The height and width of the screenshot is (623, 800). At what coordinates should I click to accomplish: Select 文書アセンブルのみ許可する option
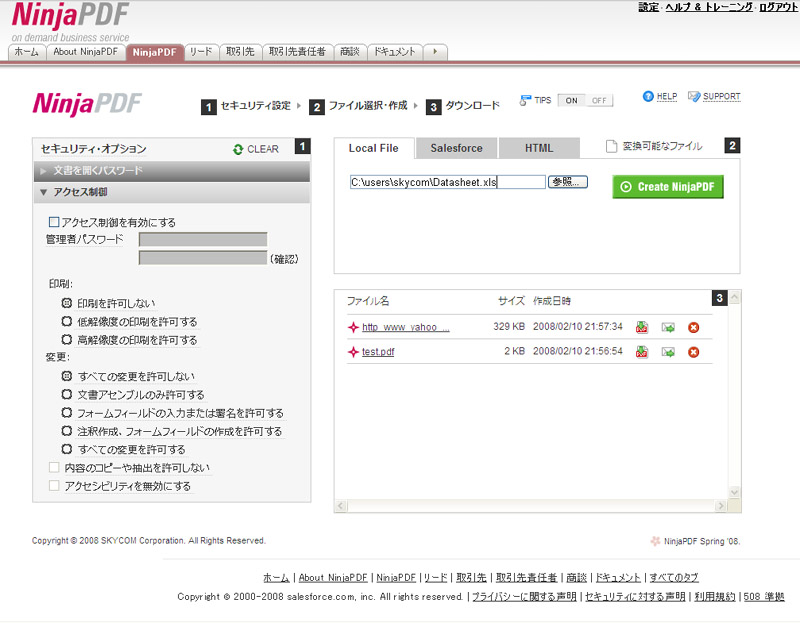[x=66, y=394]
